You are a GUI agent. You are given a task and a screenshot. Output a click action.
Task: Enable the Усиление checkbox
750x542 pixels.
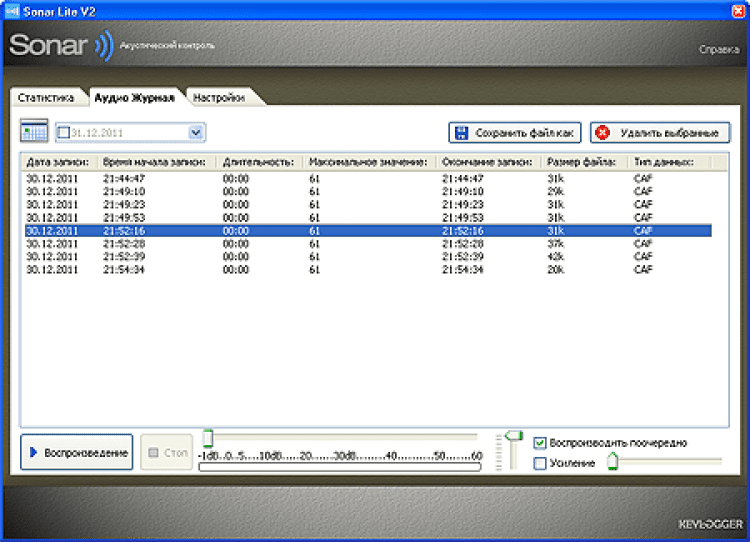point(540,463)
